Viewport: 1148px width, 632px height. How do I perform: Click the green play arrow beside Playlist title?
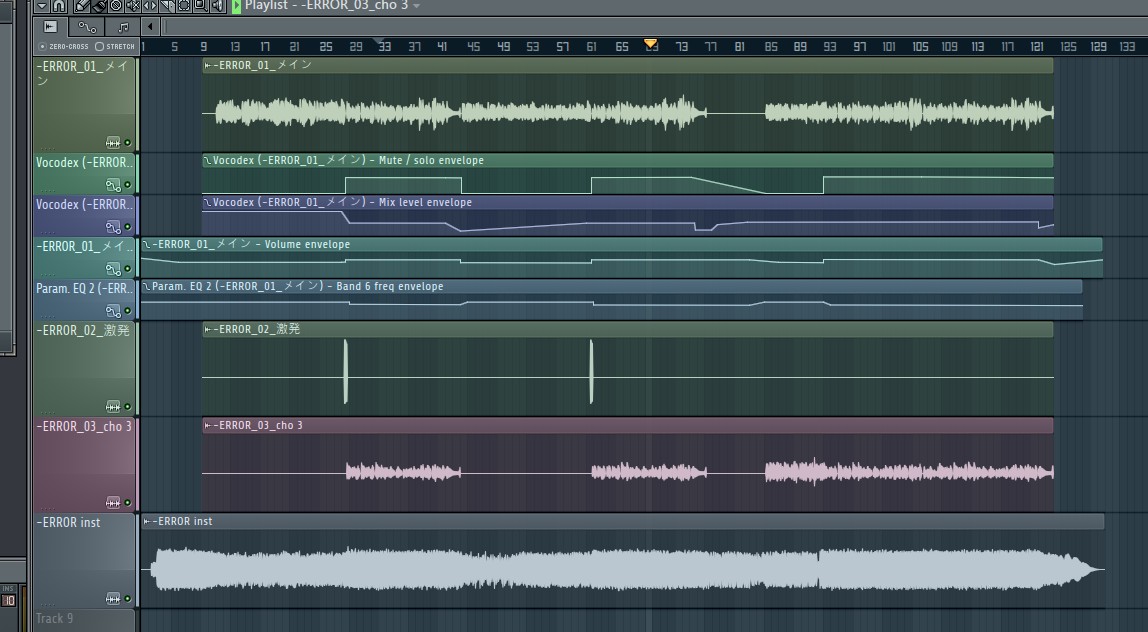(236, 6)
